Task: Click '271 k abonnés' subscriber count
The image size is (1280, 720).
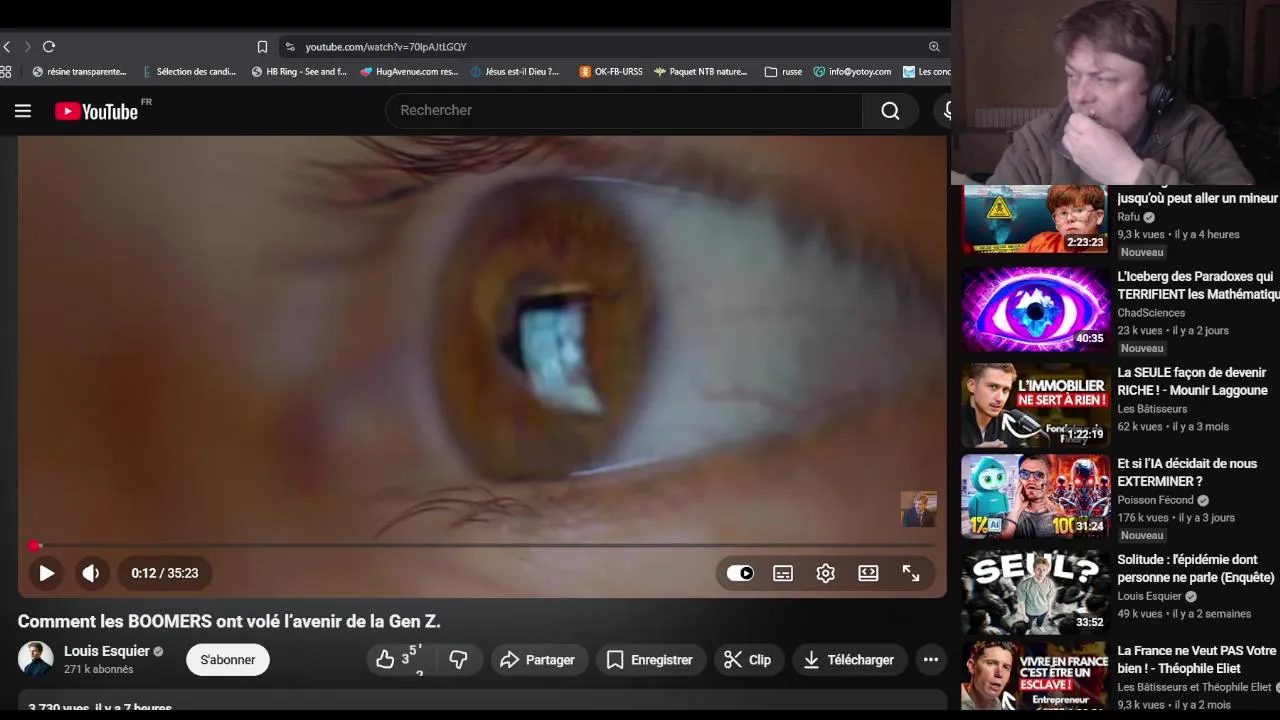Action: coord(99,670)
